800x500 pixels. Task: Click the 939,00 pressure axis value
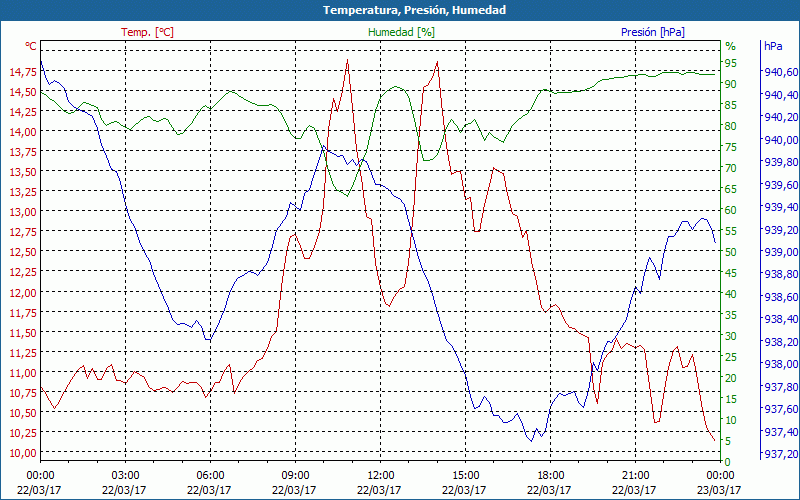click(x=781, y=252)
